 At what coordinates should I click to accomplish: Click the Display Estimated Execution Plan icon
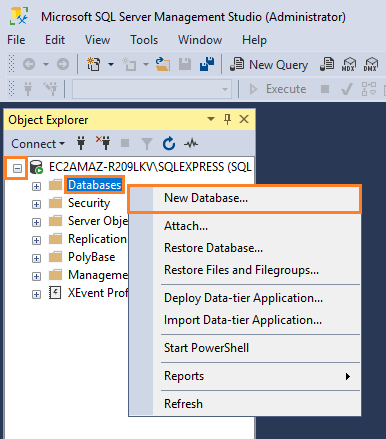369,89
